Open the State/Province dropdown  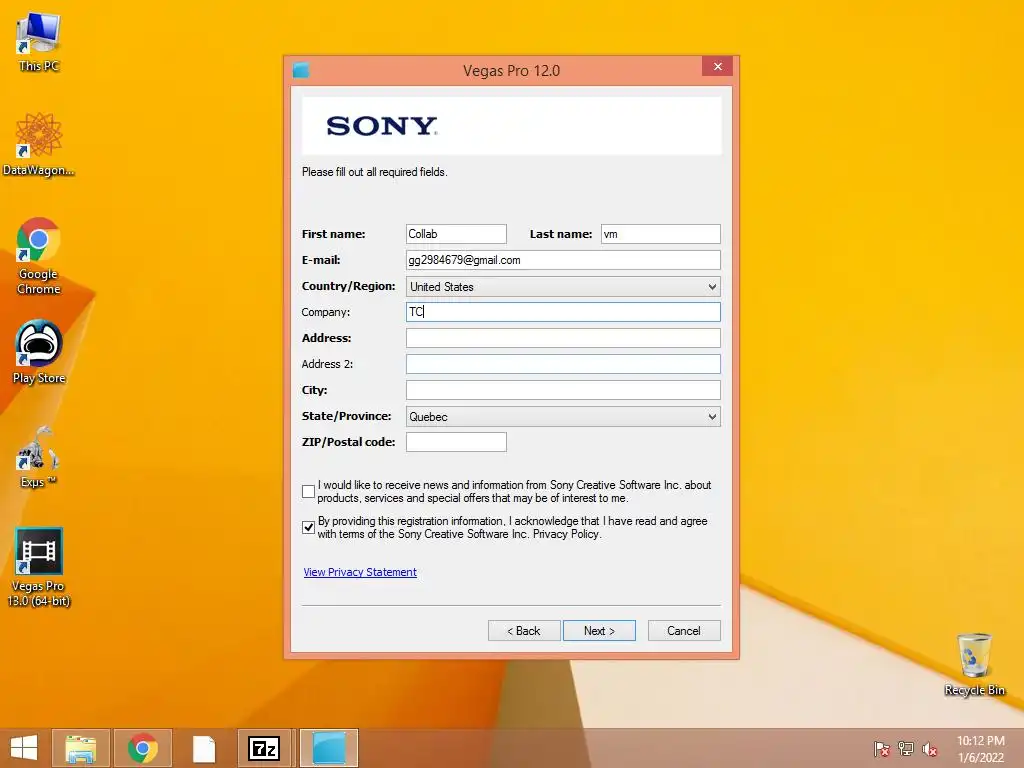pyautogui.click(x=563, y=417)
